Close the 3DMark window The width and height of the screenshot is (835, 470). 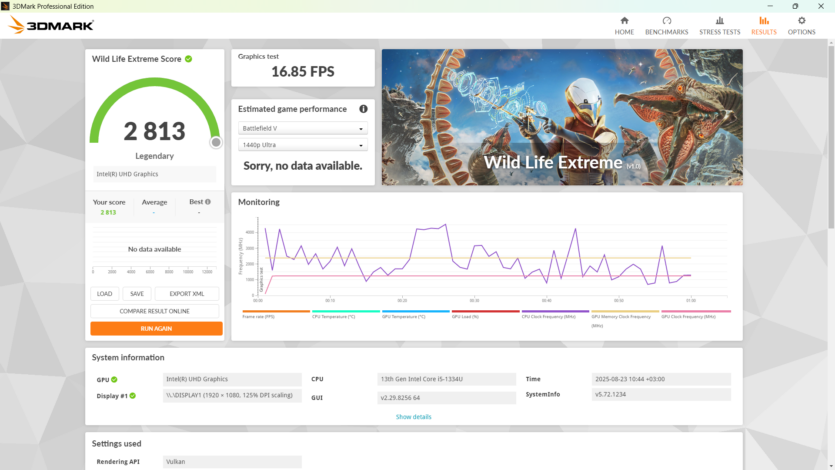pyautogui.click(x=821, y=6)
